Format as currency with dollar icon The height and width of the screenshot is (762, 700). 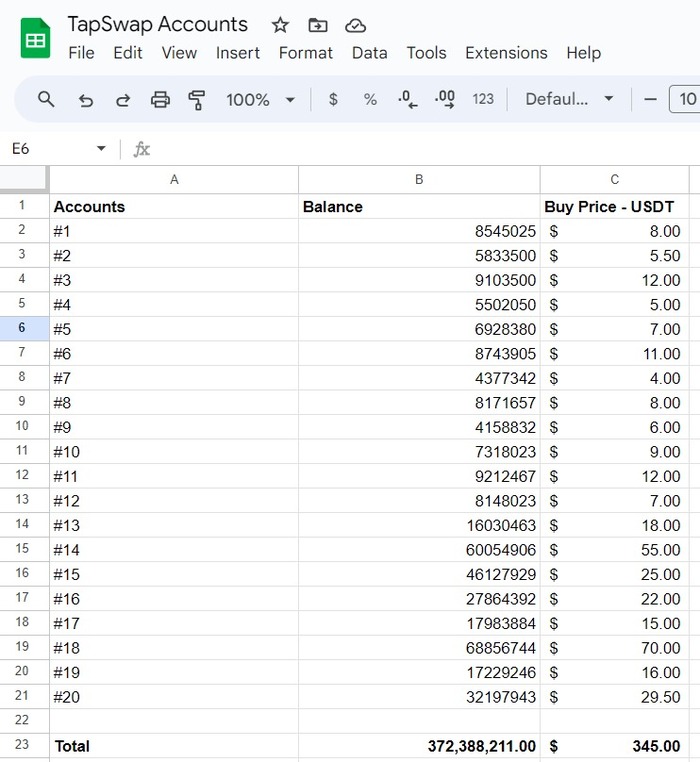click(x=333, y=99)
